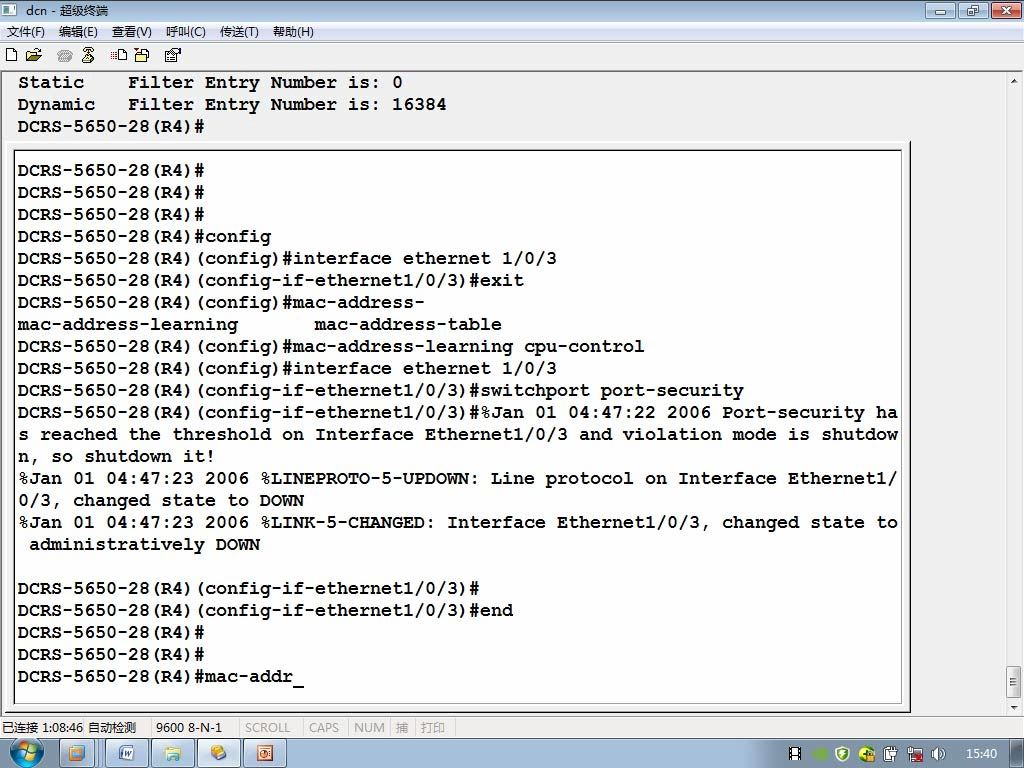Click the grayed-out Call phone icon
This screenshot has width=1024, height=768.
[64, 56]
